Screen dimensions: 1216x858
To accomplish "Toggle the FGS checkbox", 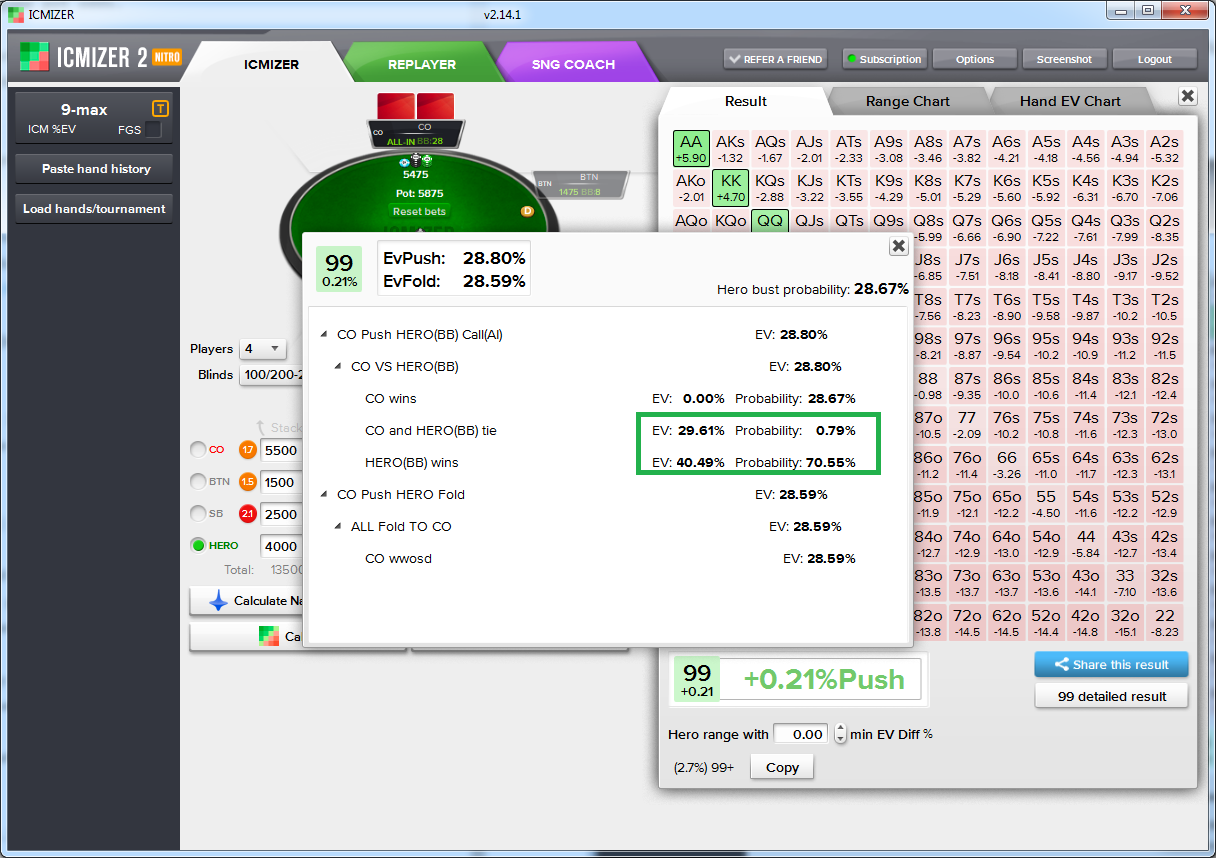I will 153,129.
